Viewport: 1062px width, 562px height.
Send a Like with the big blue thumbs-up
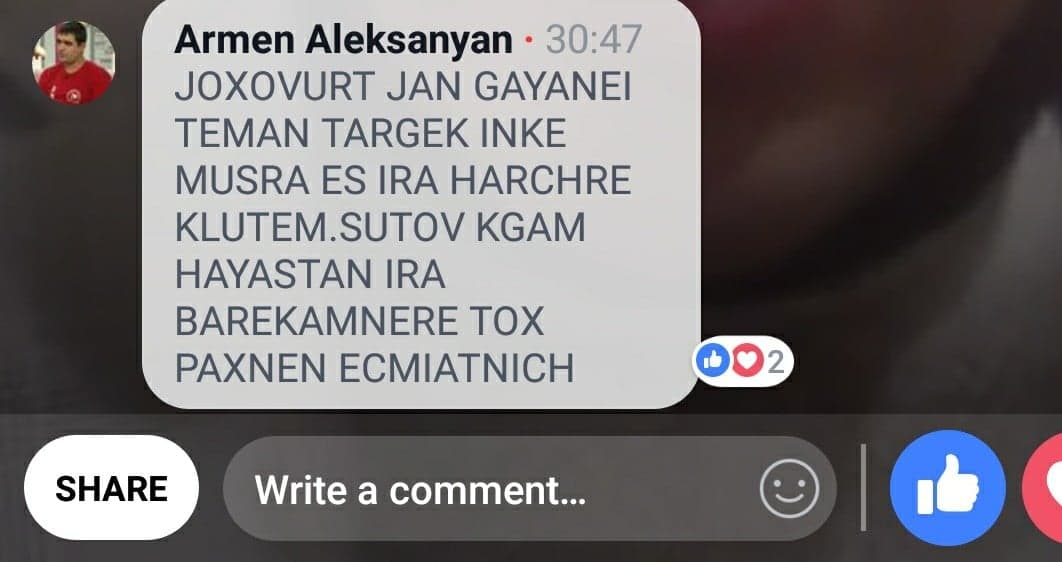pyautogui.click(x=948, y=488)
